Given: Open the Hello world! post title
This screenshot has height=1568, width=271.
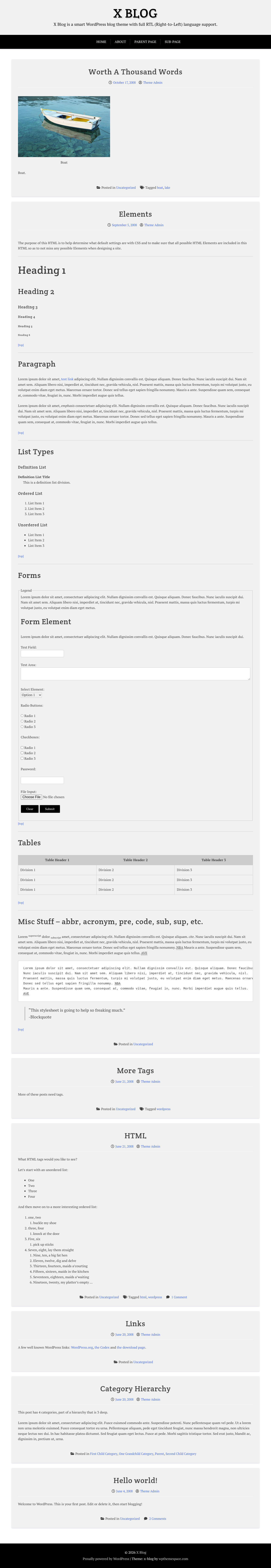Looking at the screenshot, I should (x=135, y=1480).
